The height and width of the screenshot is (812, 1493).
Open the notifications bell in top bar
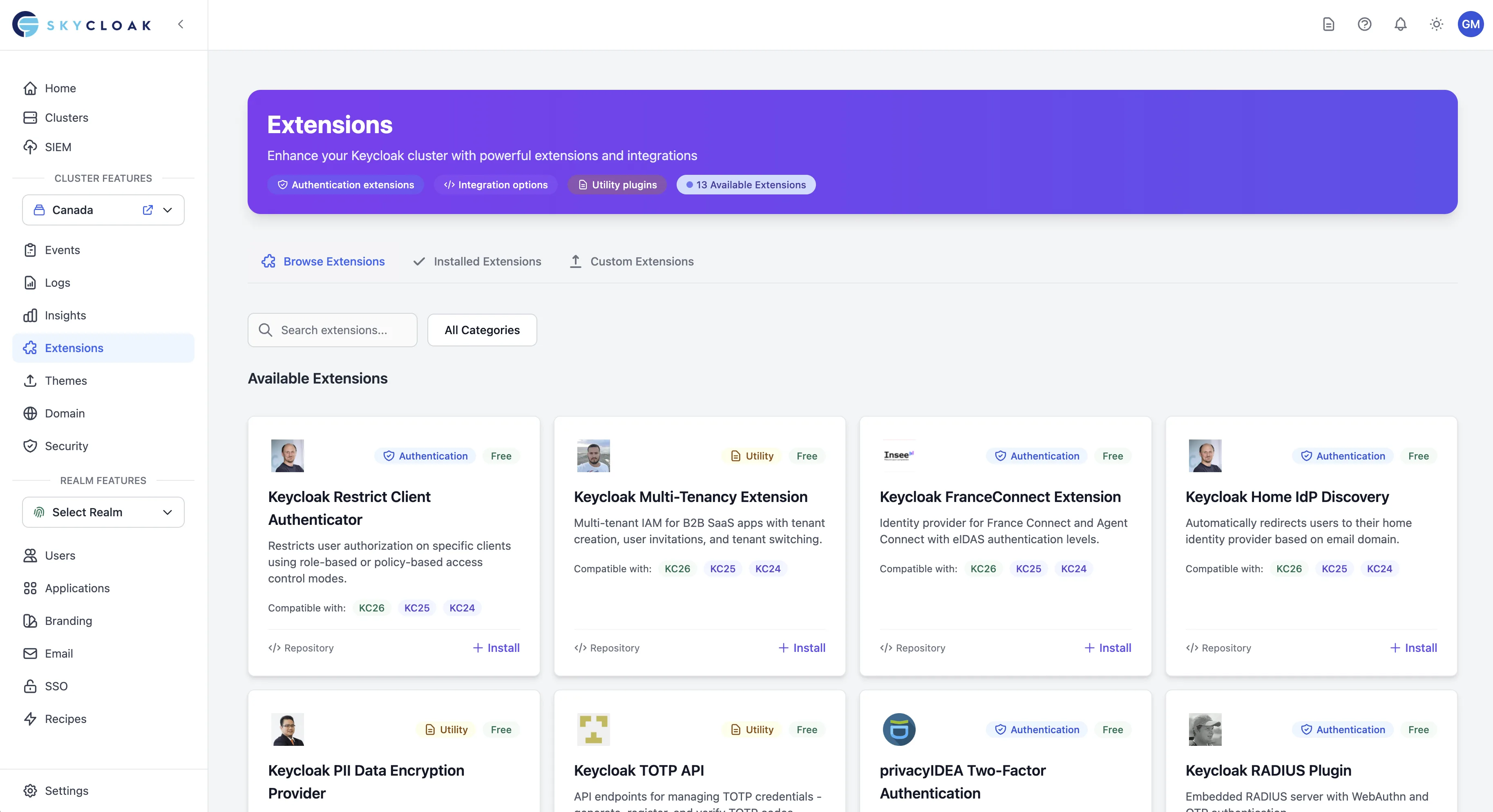click(1400, 25)
